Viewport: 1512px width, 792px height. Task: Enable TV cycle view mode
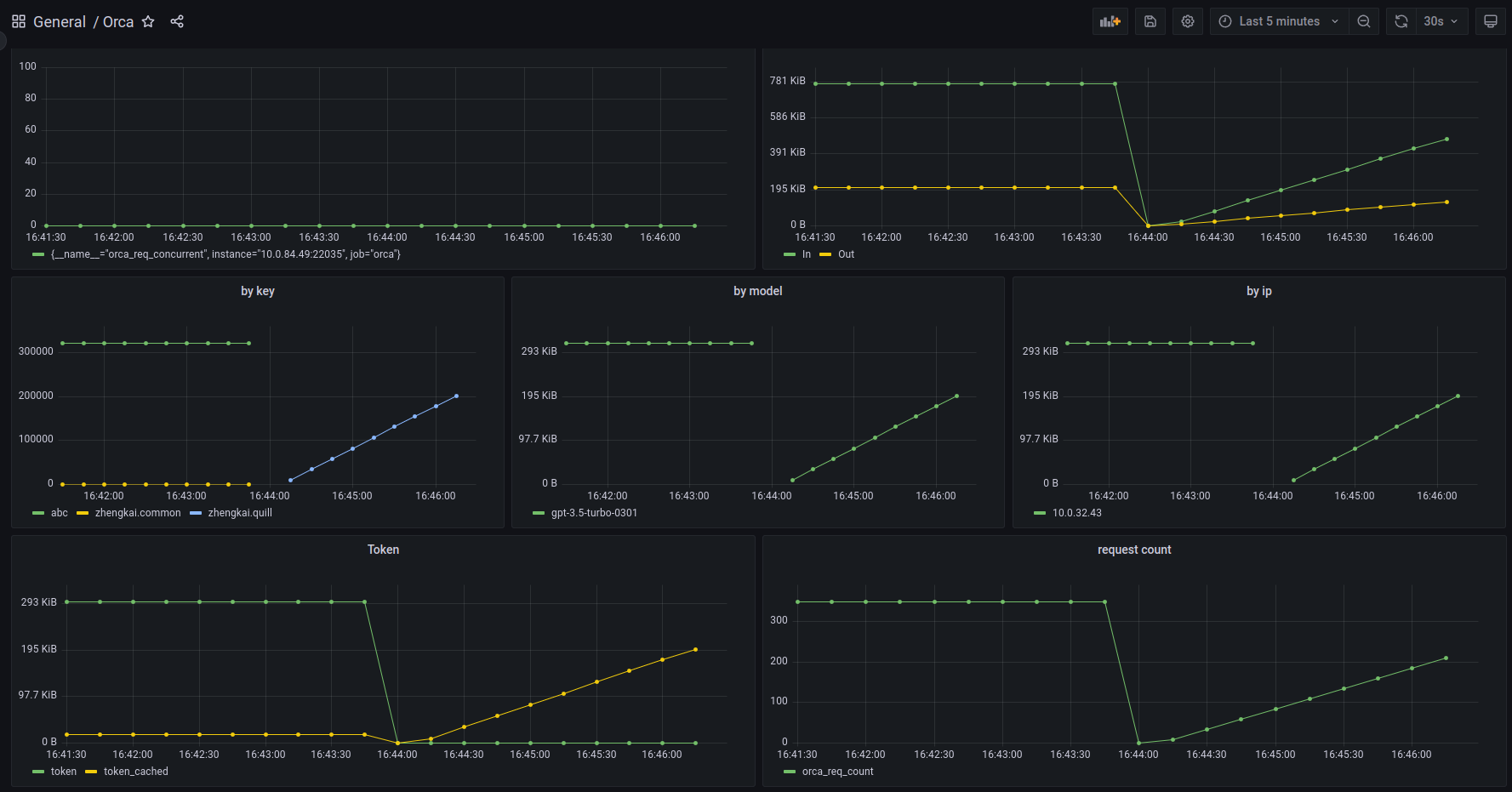click(x=1490, y=20)
